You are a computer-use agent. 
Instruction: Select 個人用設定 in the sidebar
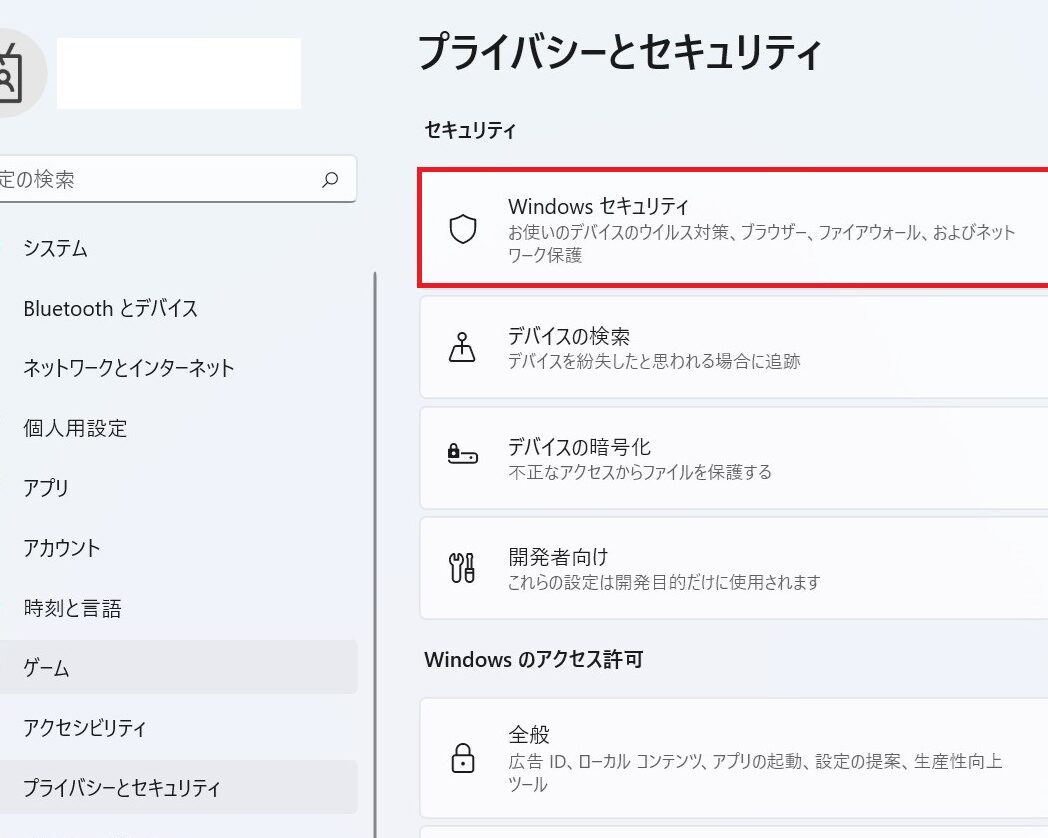178,428
